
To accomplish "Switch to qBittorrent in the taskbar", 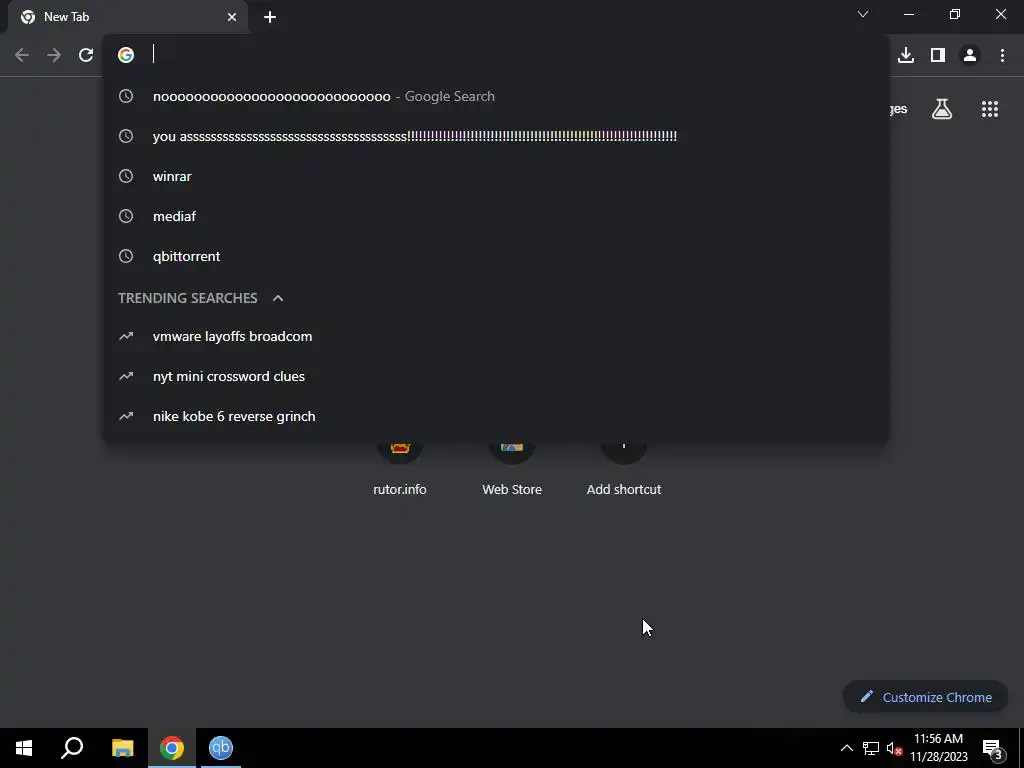I will coord(221,748).
